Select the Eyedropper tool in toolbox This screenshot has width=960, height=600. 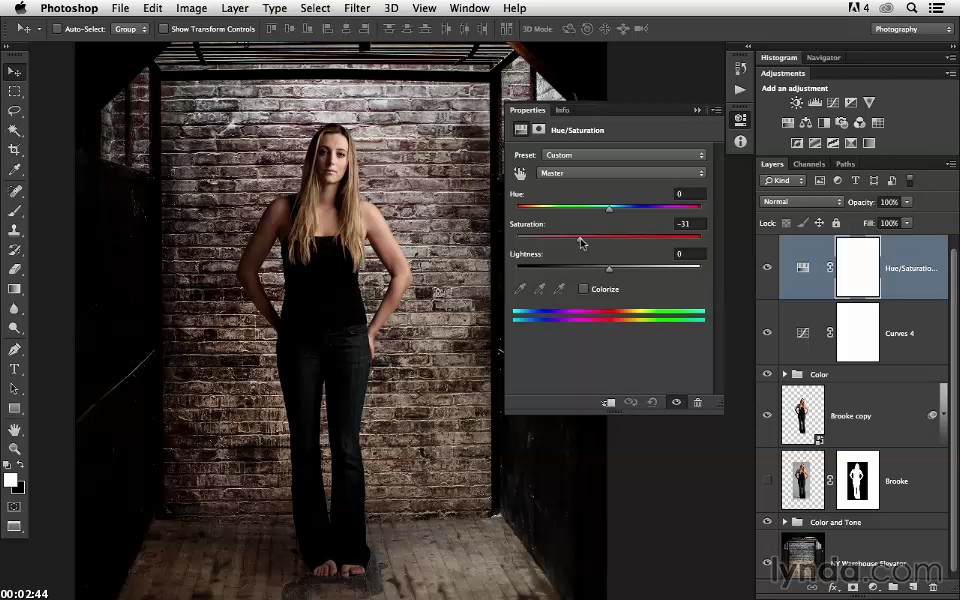(14, 170)
